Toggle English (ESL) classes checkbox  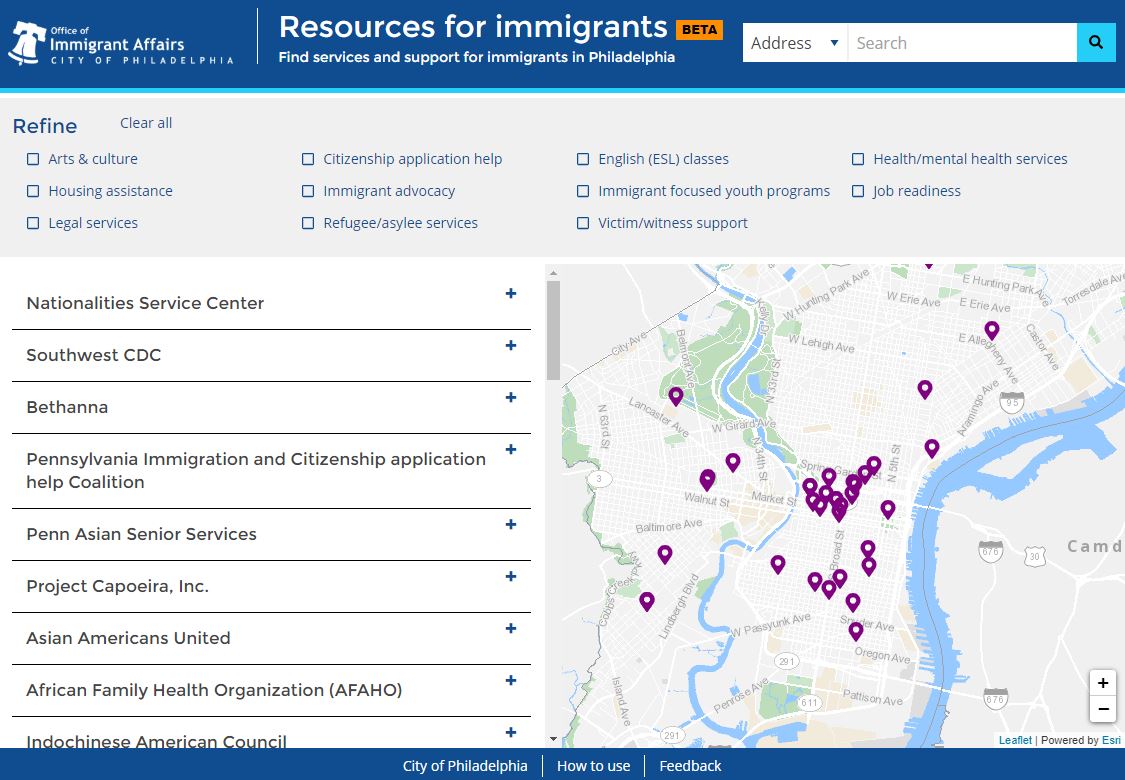583,159
